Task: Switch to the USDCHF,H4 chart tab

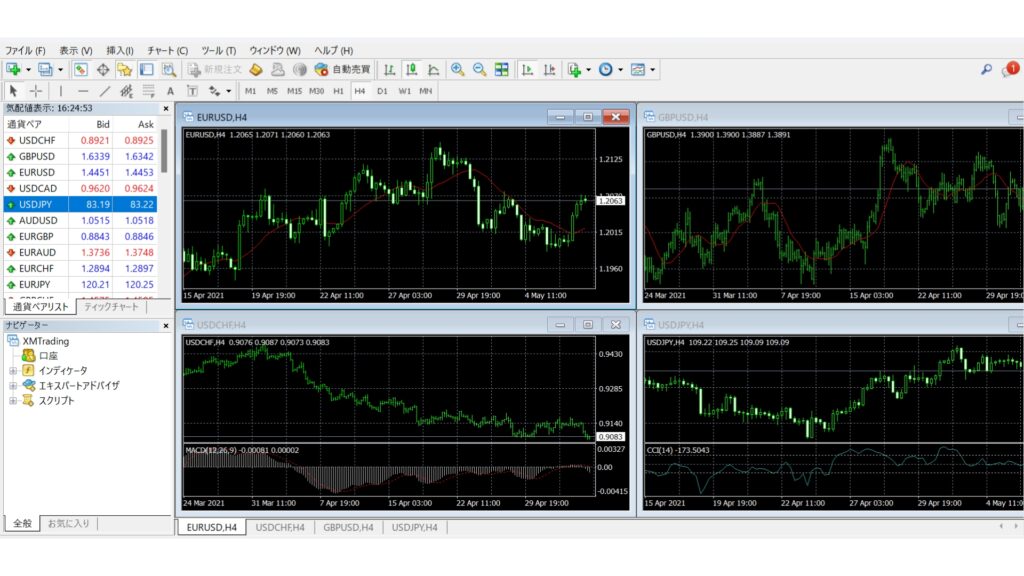Action: click(280, 527)
